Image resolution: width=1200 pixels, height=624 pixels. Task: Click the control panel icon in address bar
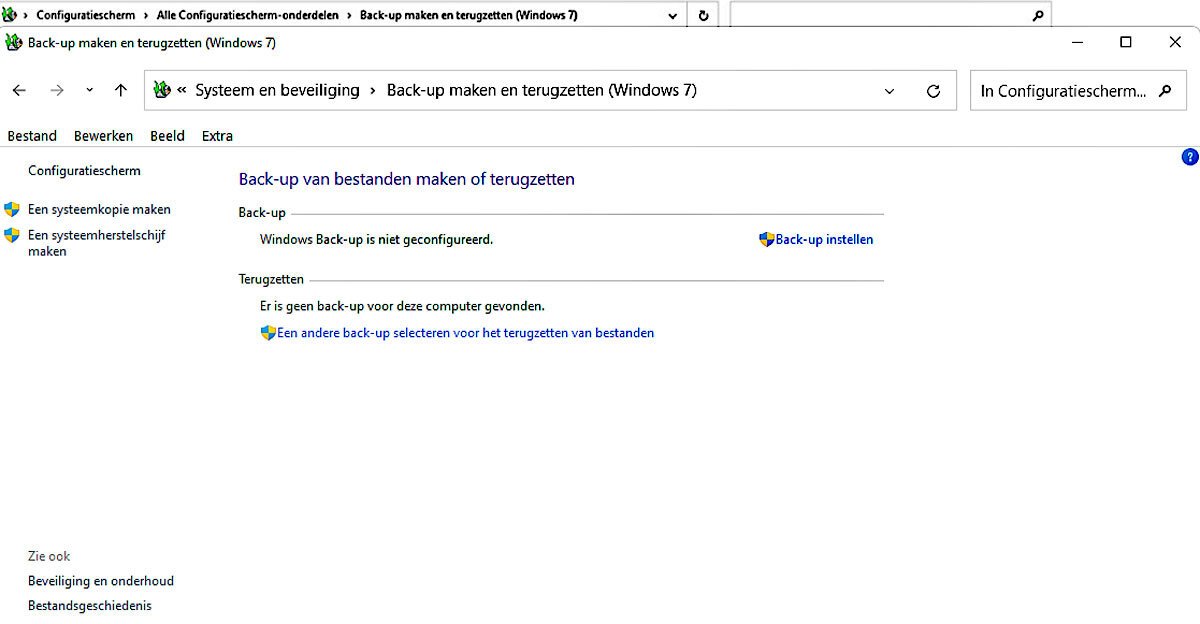pos(162,90)
